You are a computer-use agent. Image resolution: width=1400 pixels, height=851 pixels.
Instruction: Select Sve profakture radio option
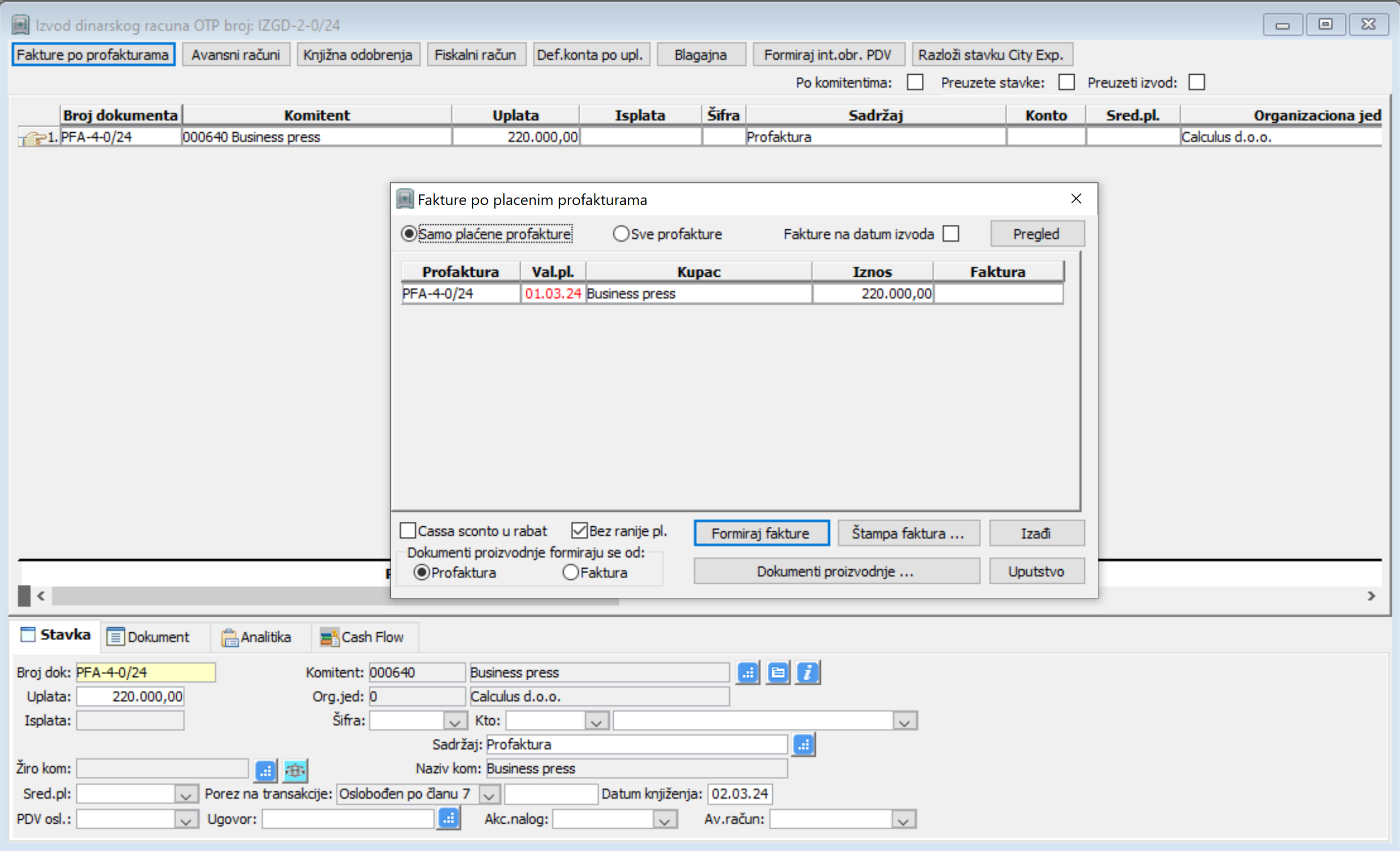coord(620,233)
